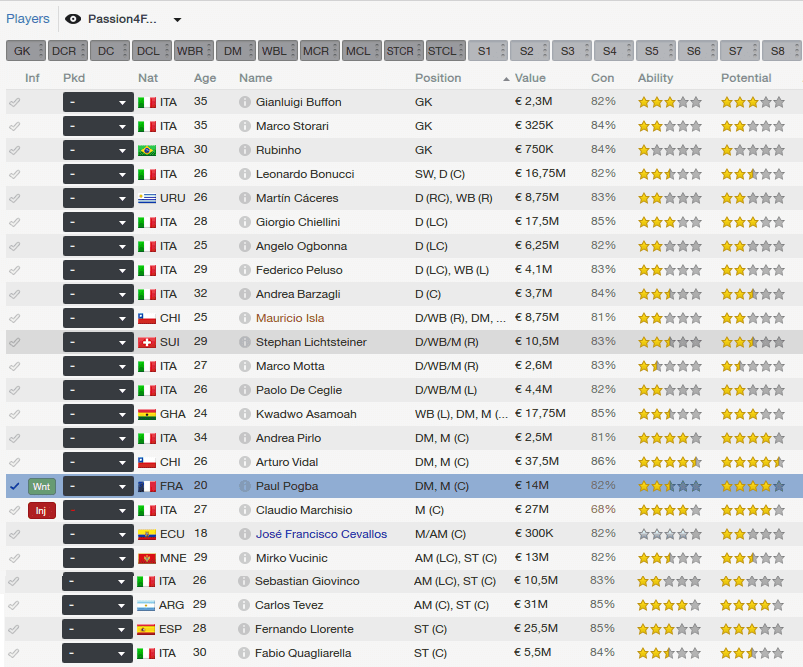Select the GK position slot
This screenshot has height=667, width=803.
pos(26,51)
